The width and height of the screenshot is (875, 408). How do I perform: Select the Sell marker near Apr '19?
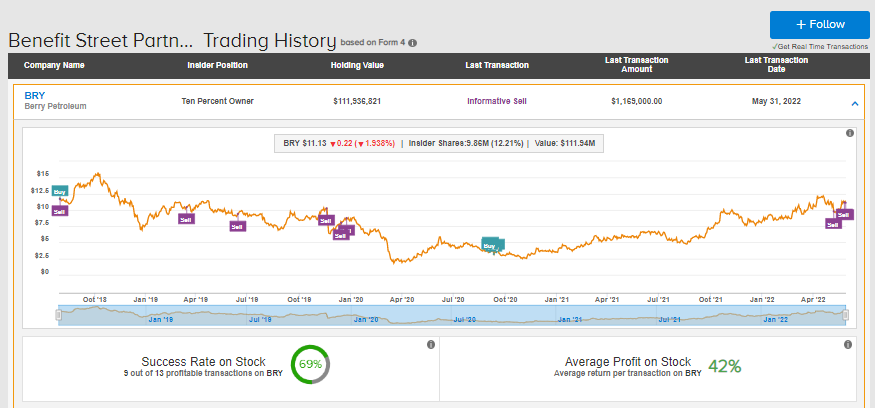(186, 219)
